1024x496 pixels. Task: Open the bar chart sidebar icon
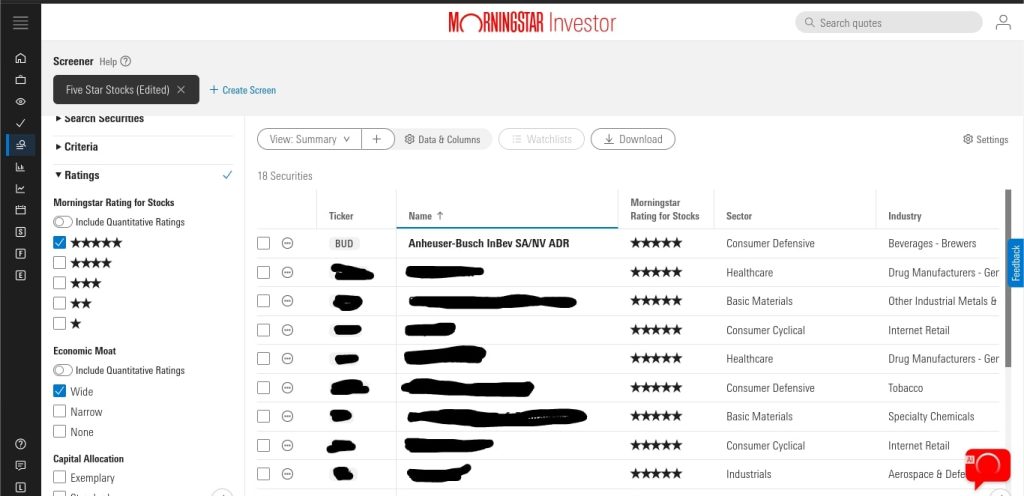(x=20, y=167)
